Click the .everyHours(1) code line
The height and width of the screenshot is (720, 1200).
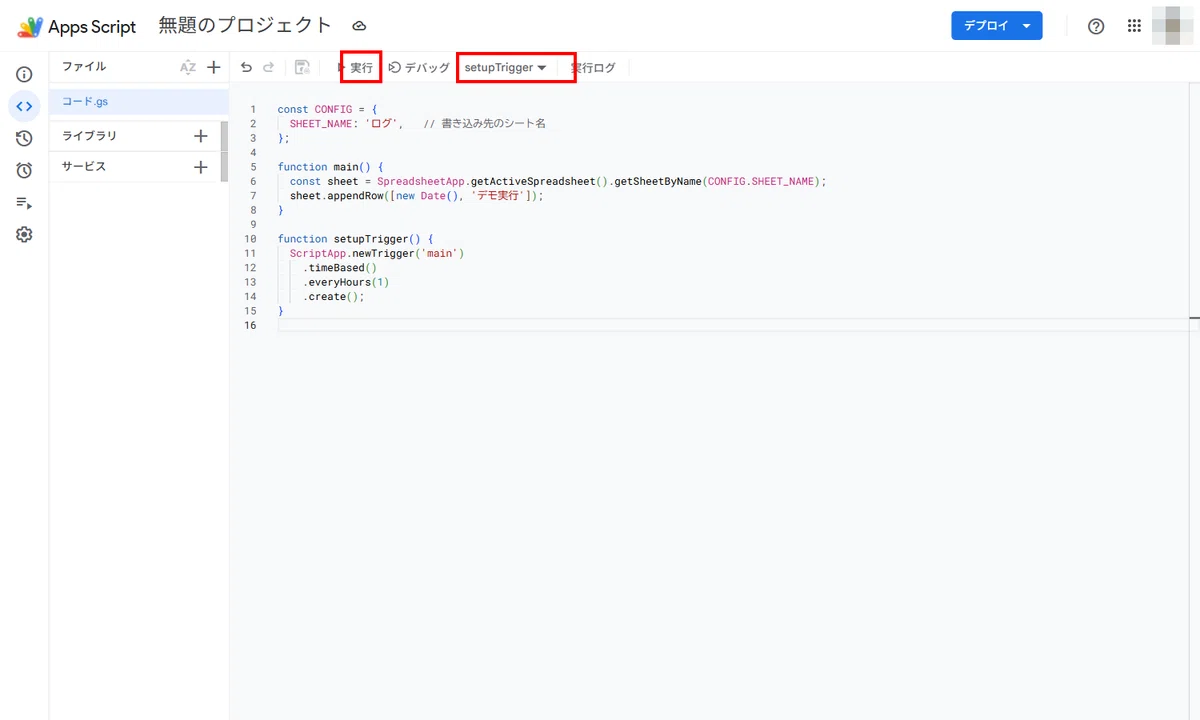pos(346,282)
